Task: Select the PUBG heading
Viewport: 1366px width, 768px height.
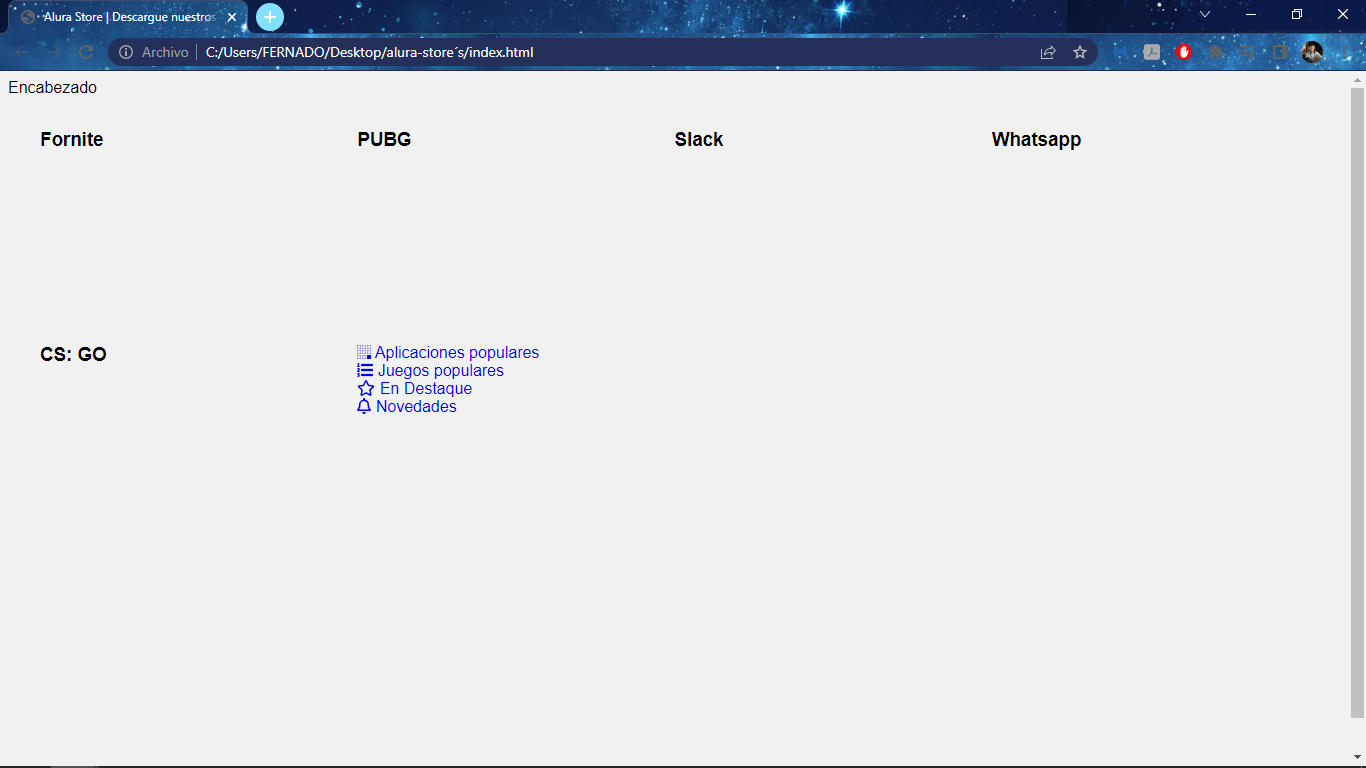Action: click(384, 139)
